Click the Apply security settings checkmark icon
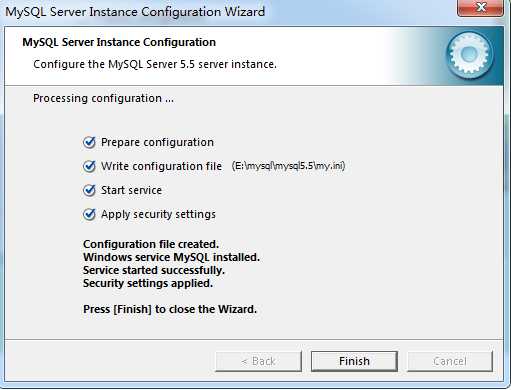Image resolution: width=511 pixels, height=390 pixels. click(89, 214)
